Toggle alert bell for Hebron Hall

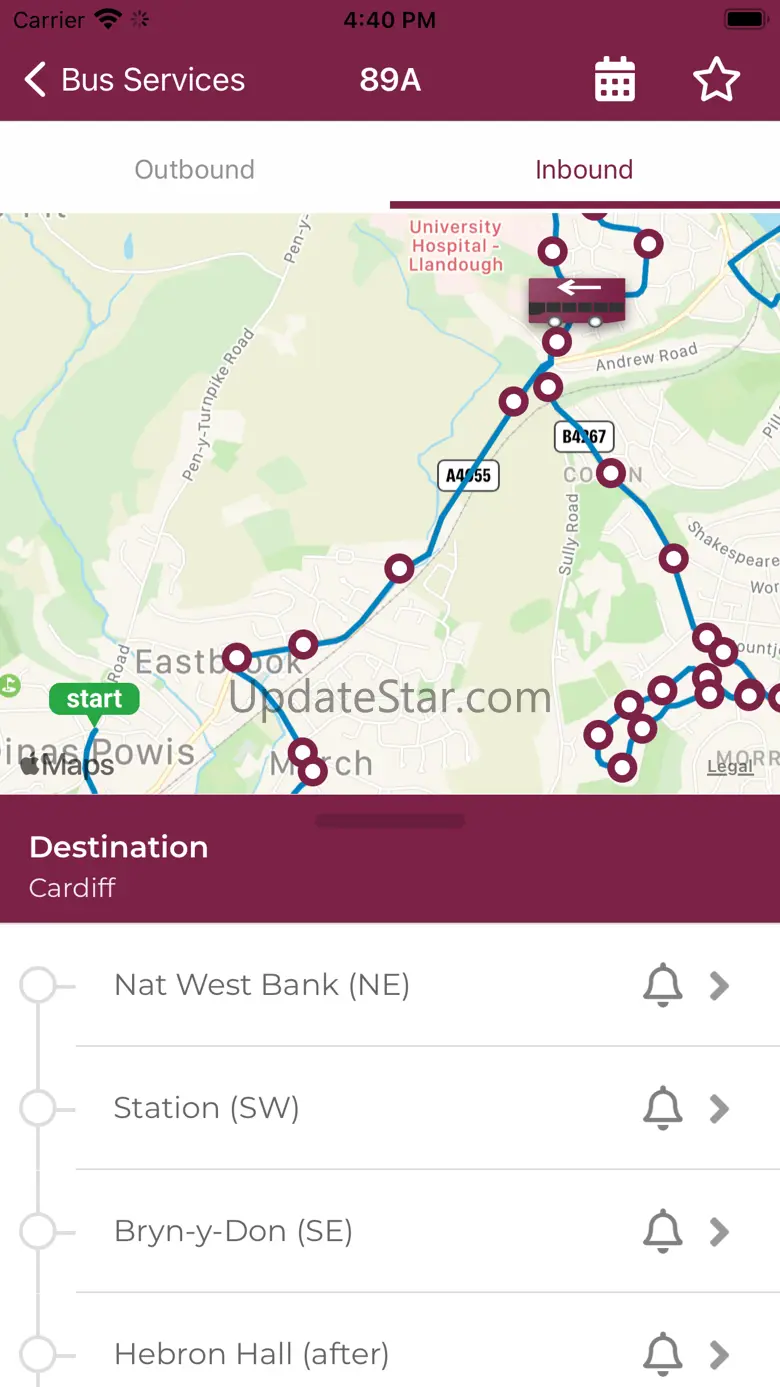tap(662, 1355)
